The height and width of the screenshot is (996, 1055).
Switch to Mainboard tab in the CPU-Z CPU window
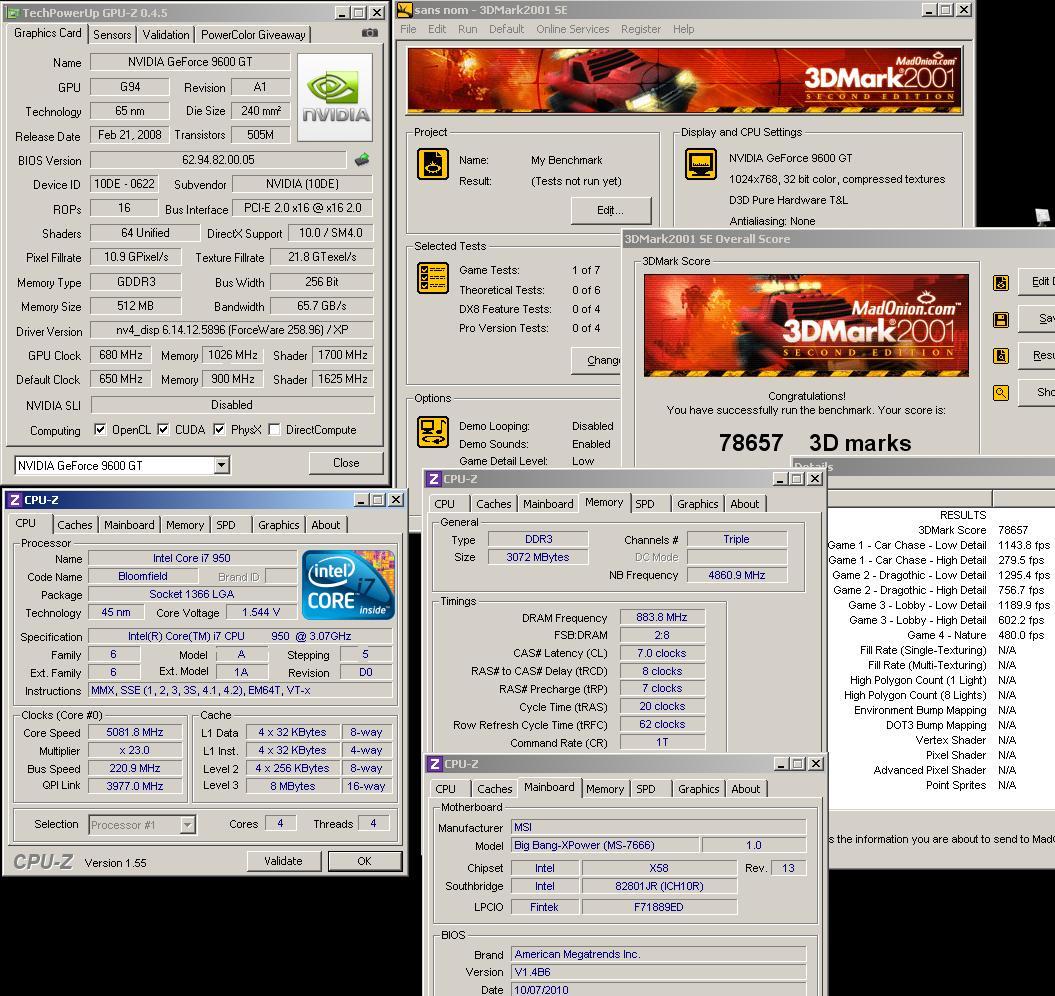point(129,525)
